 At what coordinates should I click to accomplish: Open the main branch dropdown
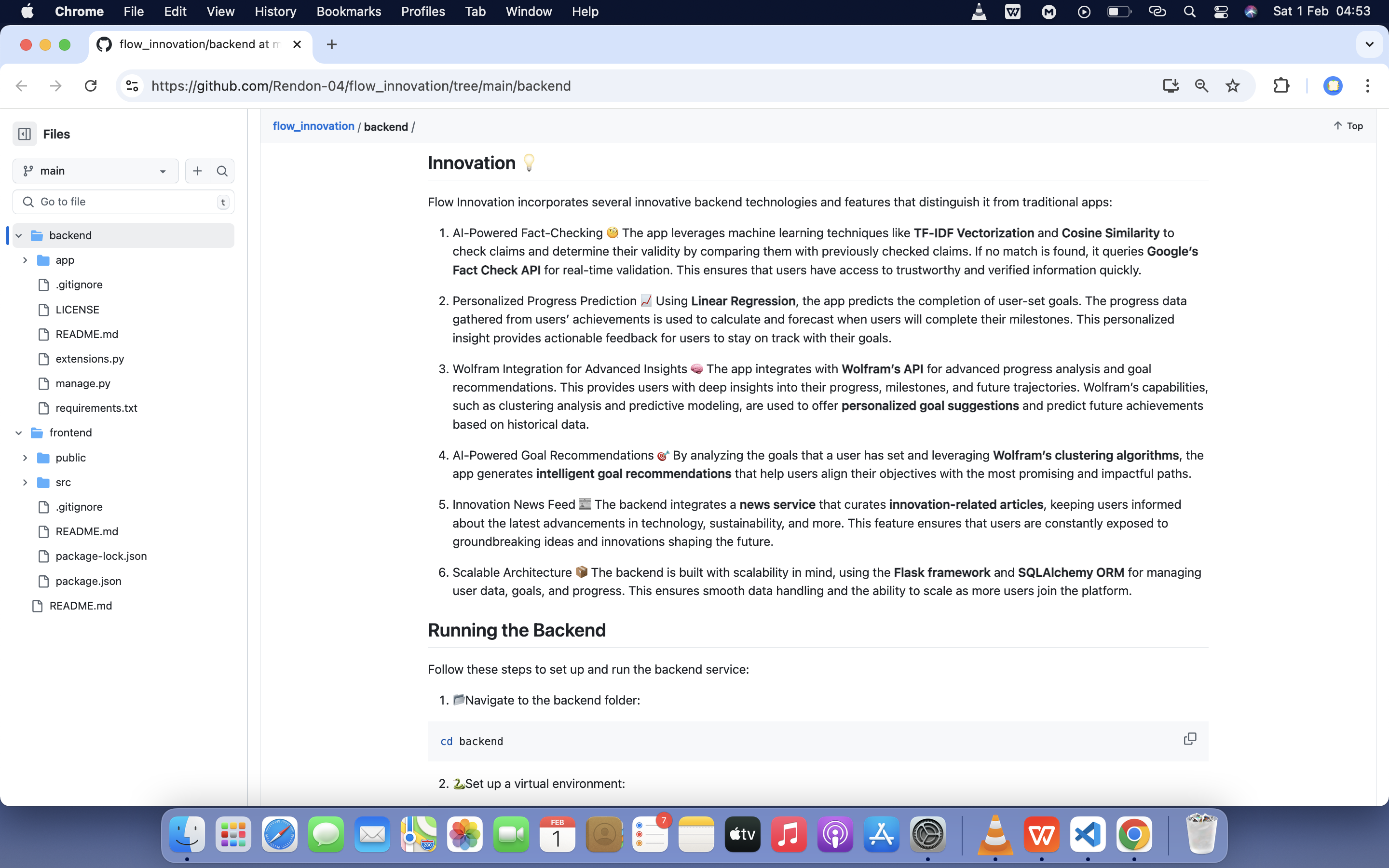click(x=95, y=171)
